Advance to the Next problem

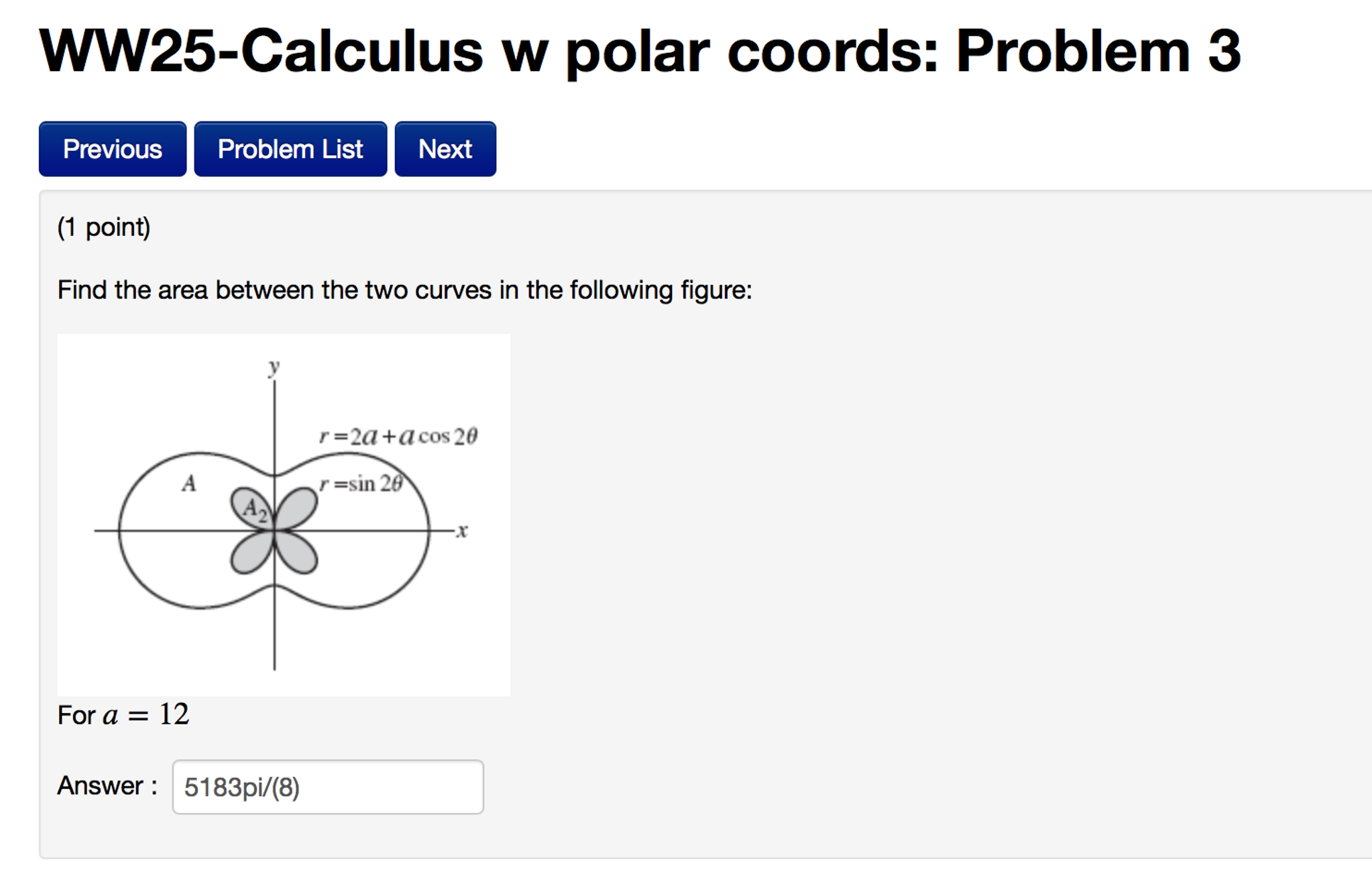(445, 149)
